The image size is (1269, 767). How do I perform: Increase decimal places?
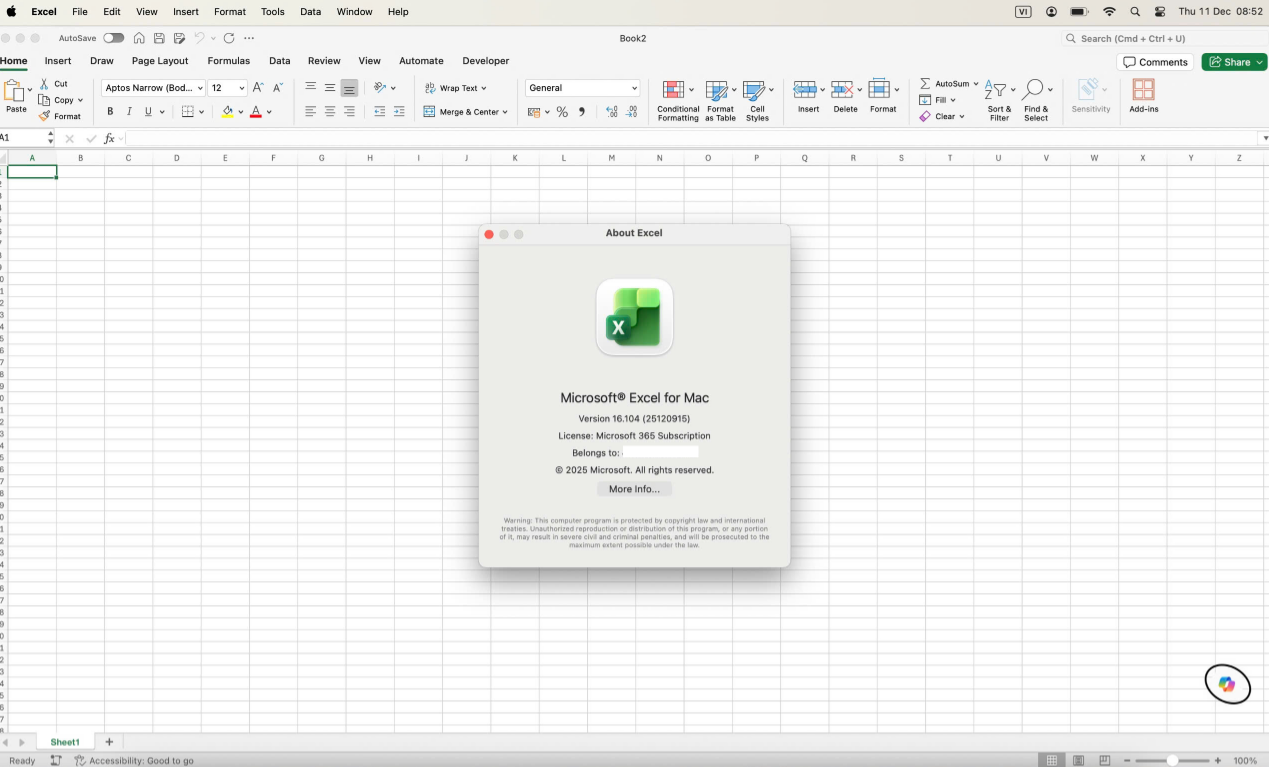[x=612, y=112]
